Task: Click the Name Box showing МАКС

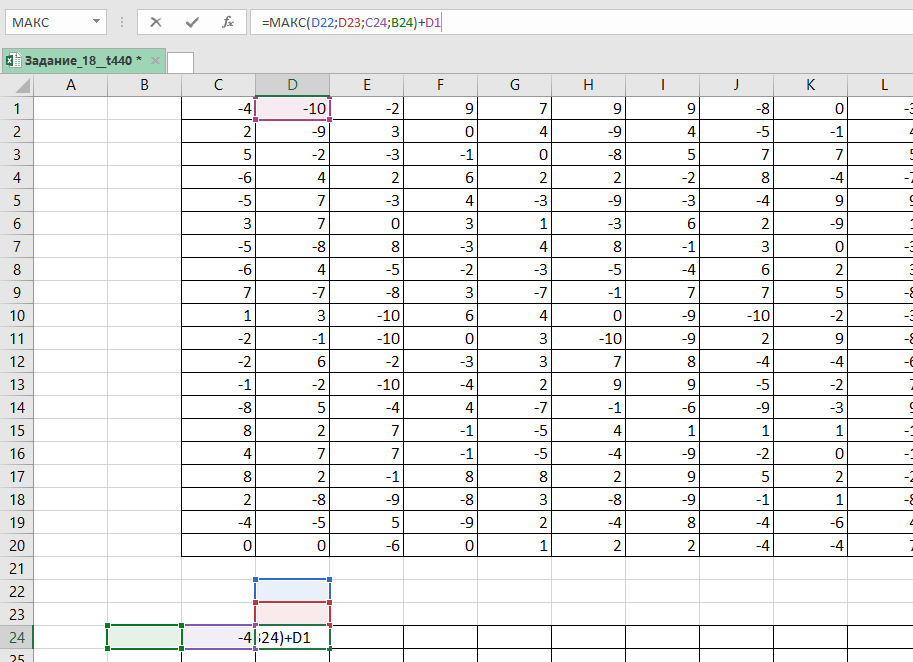Action: [x=45, y=21]
